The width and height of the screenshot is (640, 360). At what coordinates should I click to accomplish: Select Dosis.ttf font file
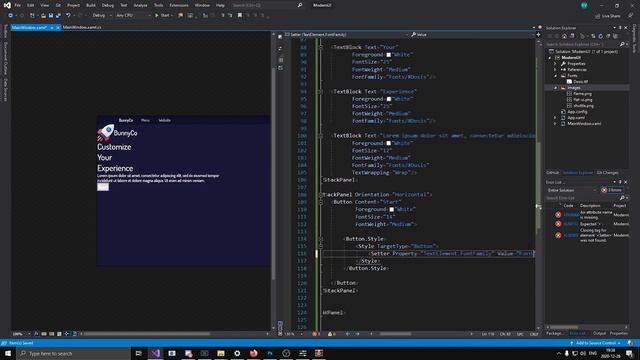pyautogui.click(x=580, y=82)
